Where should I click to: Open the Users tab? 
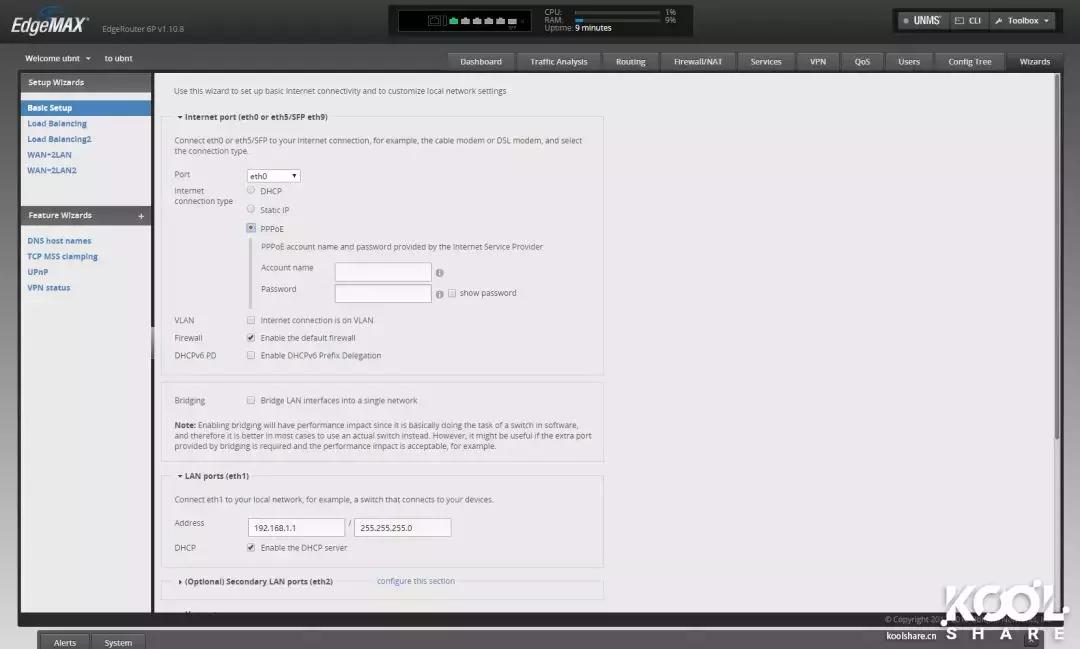(x=909, y=62)
